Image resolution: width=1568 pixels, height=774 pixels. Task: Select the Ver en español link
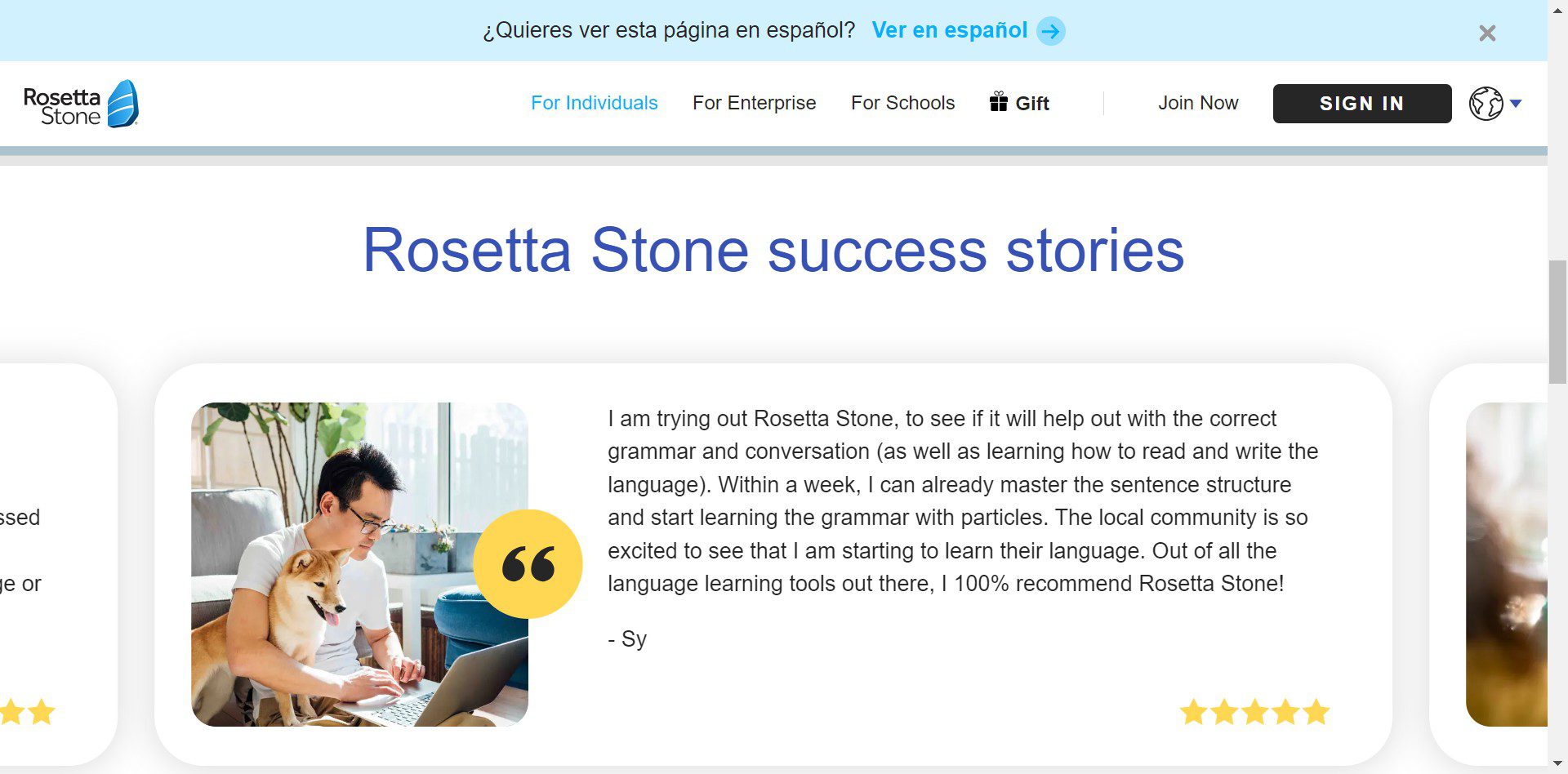click(949, 30)
